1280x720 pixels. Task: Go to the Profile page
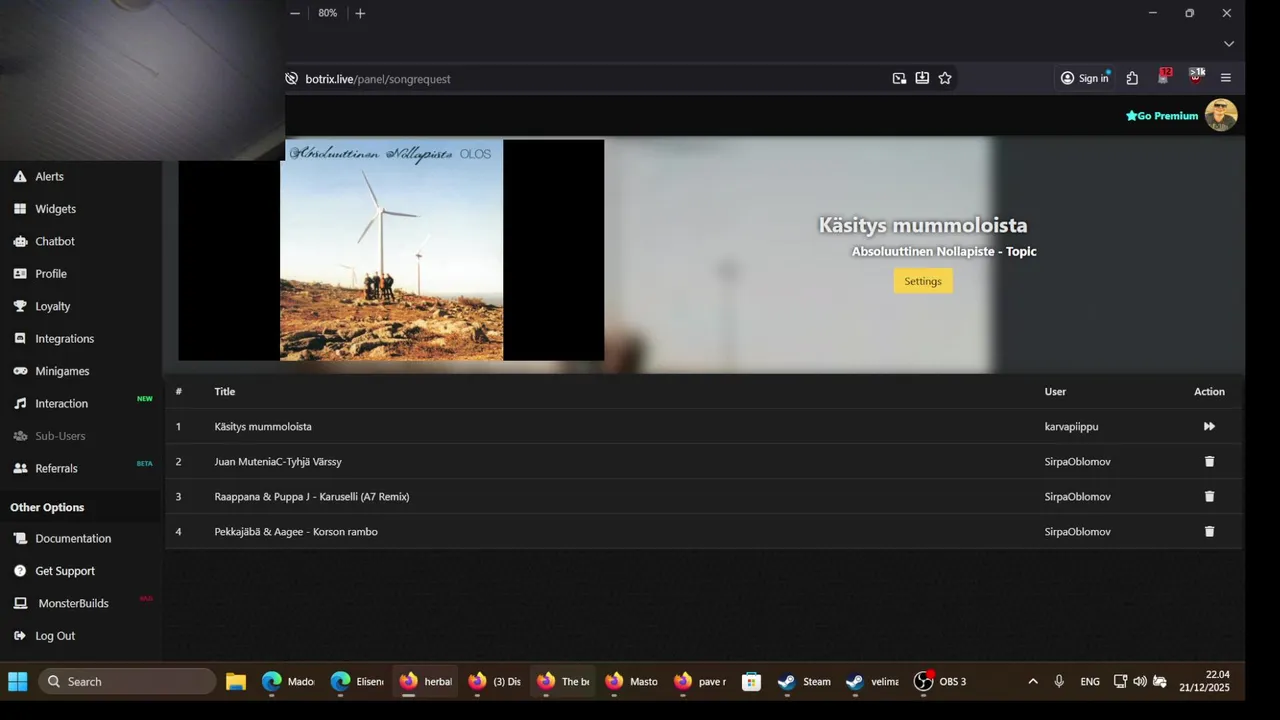pos(51,274)
